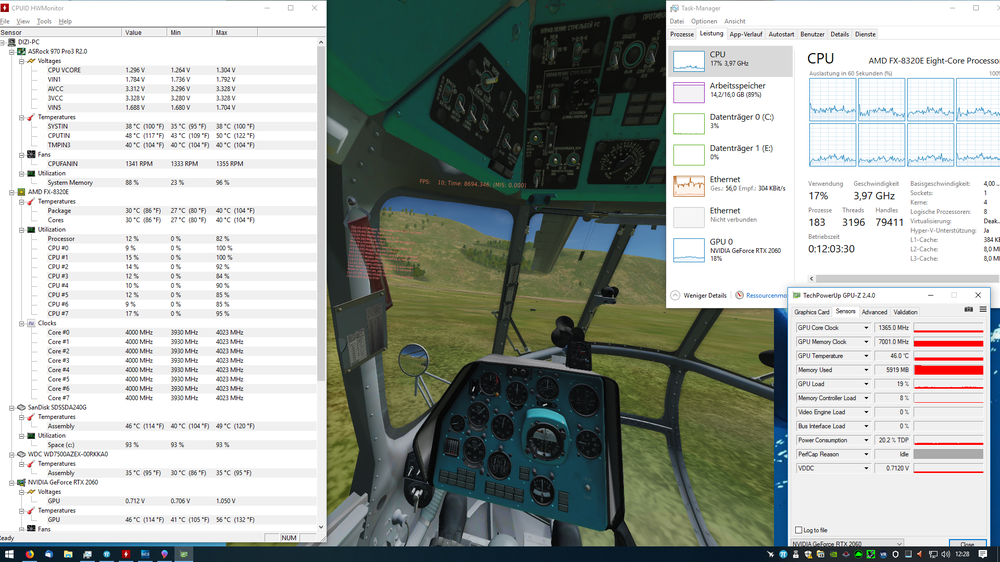Open Memory Used sensor dropdown
The width and height of the screenshot is (1000, 562).
(866, 370)
